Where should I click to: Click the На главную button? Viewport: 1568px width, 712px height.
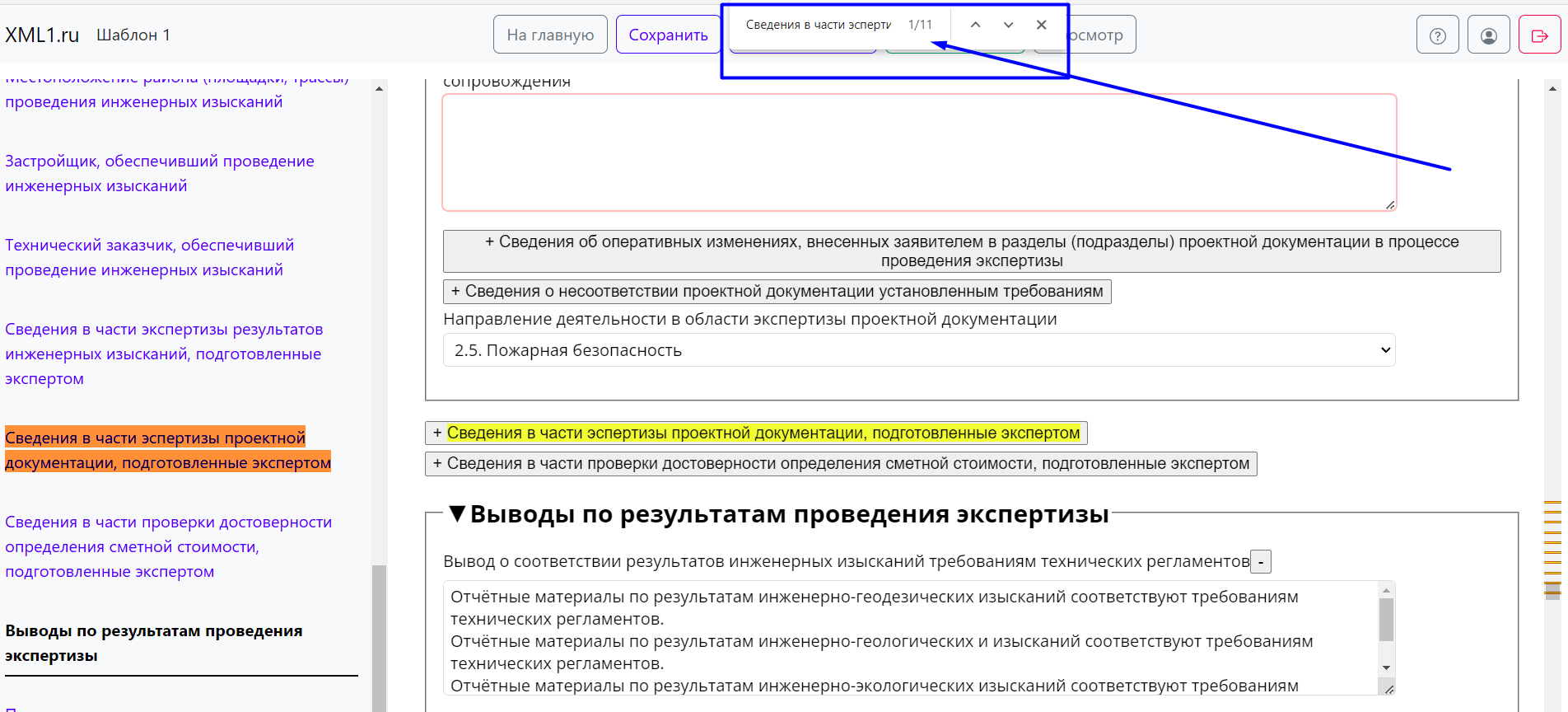550,35
